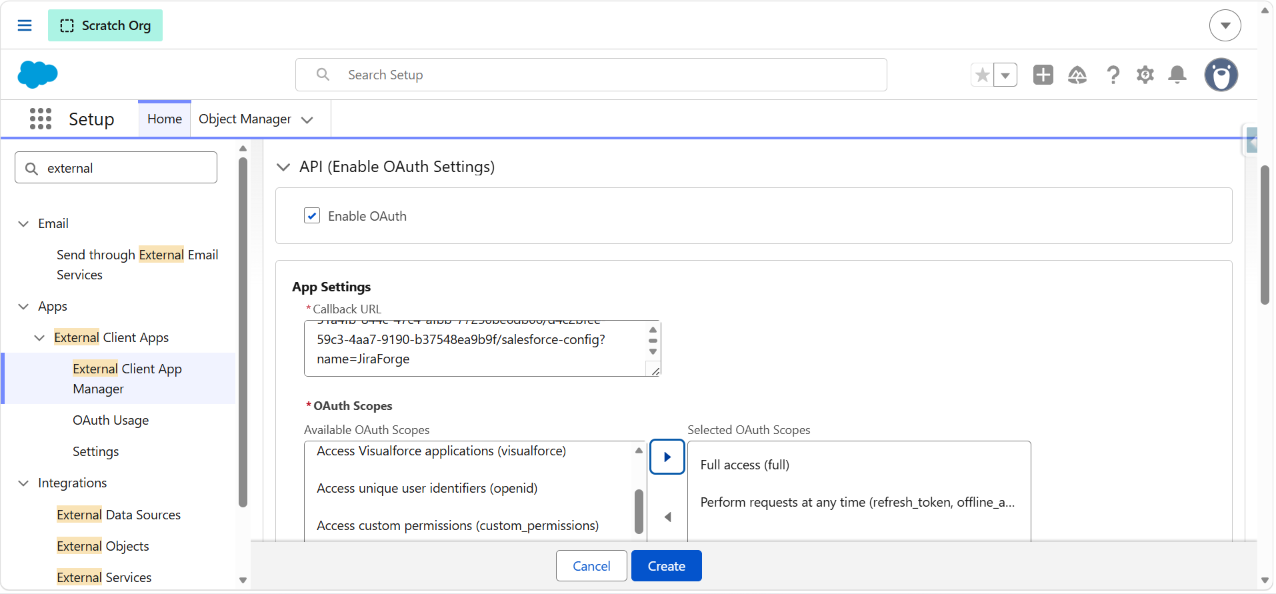This screenshot has width=1276, height=594.
Task: Switch to the Home tab
Action: [x=164, y=119]
